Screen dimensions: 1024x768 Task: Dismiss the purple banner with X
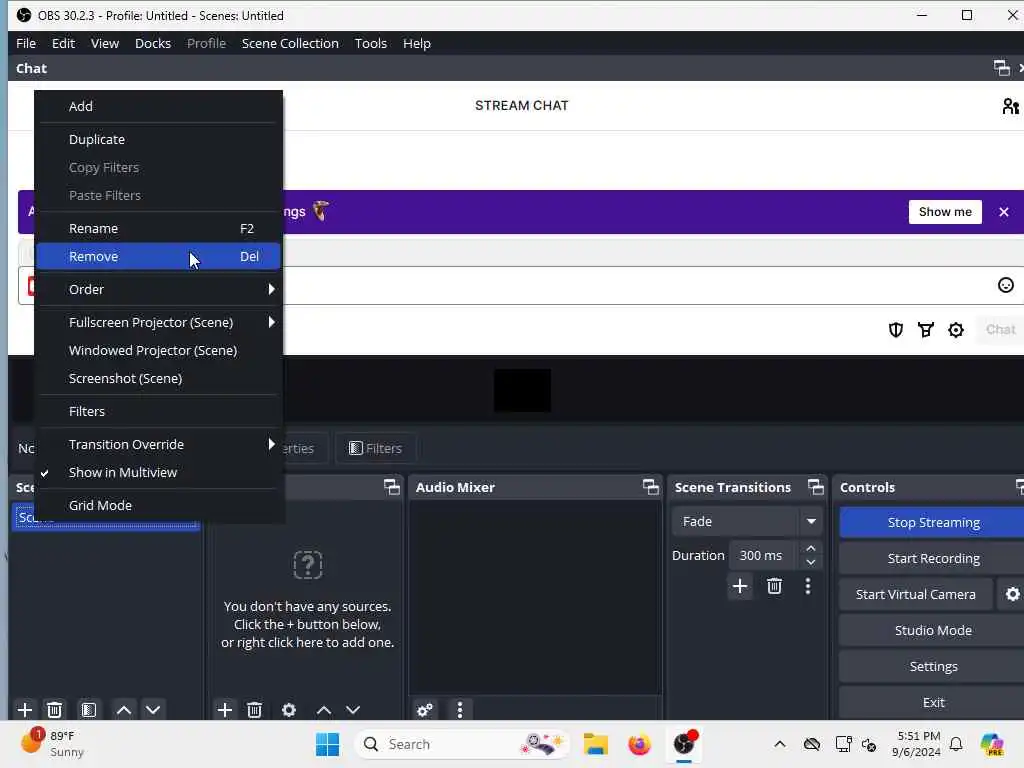point(1004,212)
